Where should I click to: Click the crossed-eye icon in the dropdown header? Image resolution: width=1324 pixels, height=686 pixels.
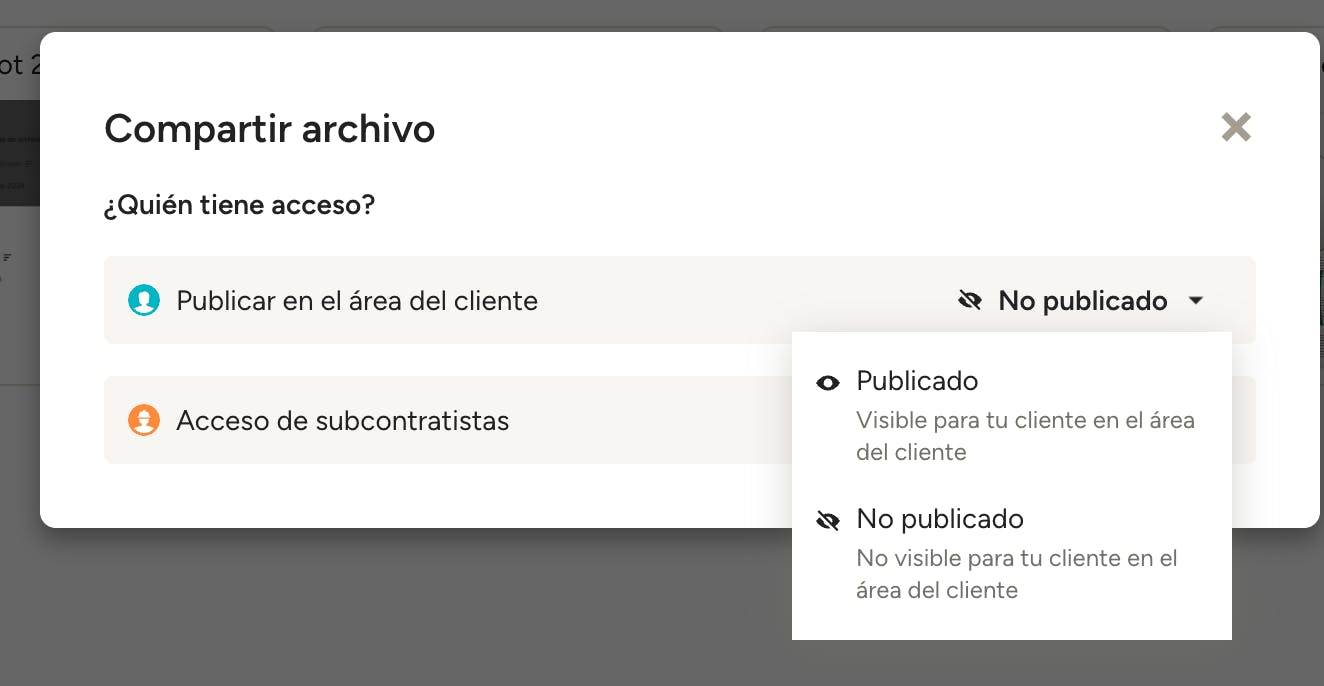[969, 300]
